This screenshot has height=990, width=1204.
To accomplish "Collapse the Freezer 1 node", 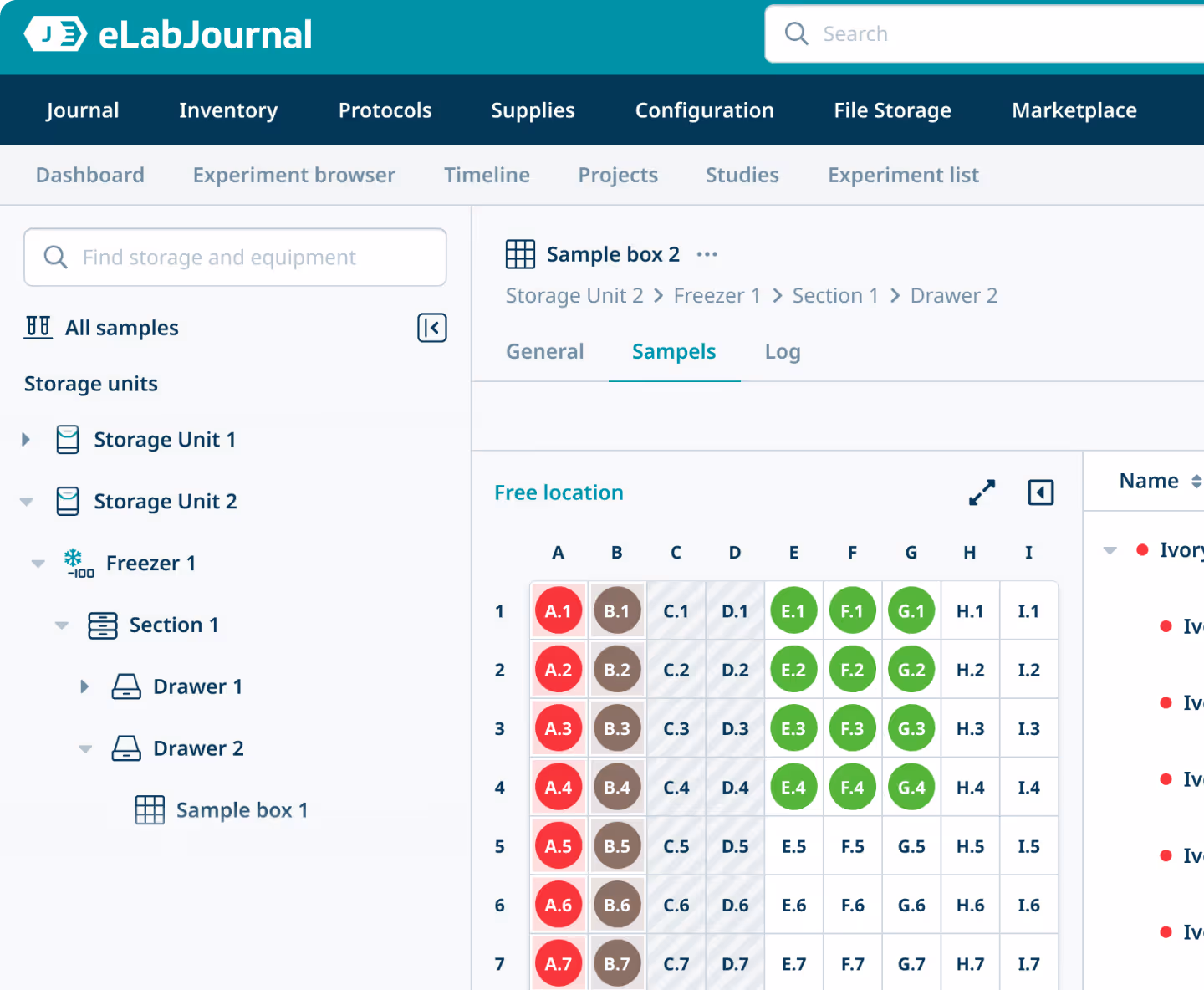I will click(x=38, y=564).
